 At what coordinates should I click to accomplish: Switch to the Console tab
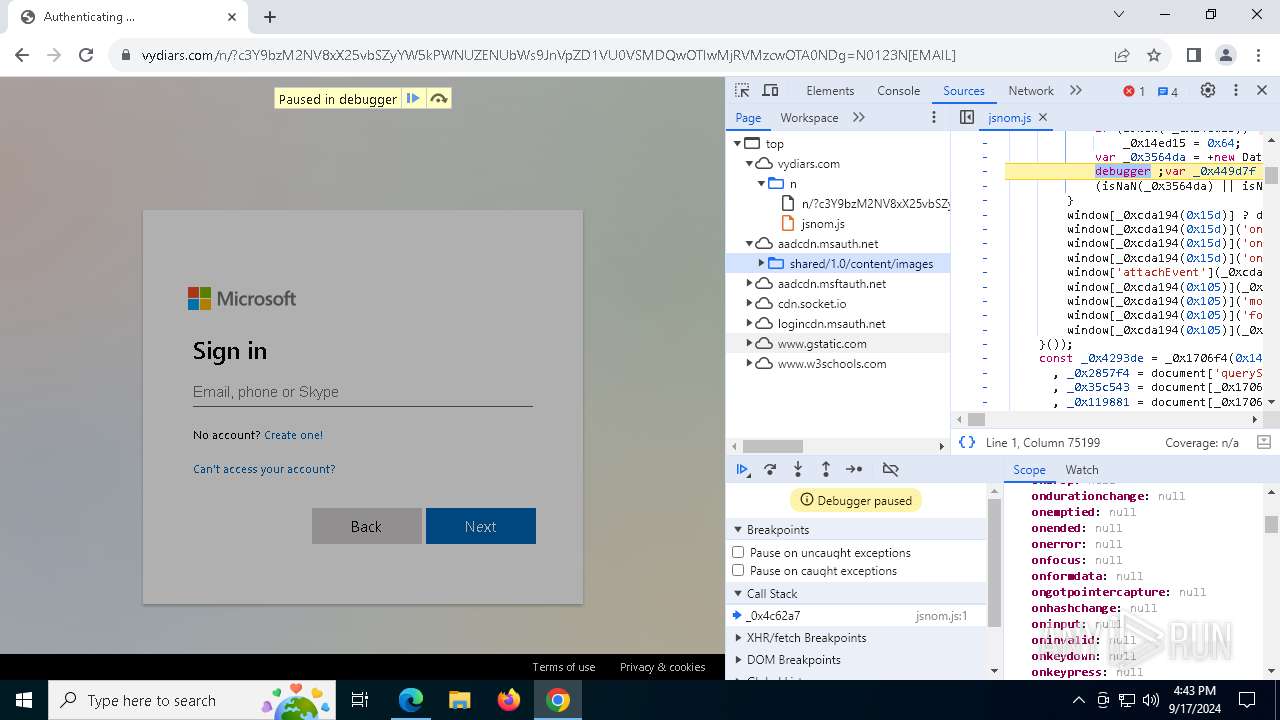(898, 90)
